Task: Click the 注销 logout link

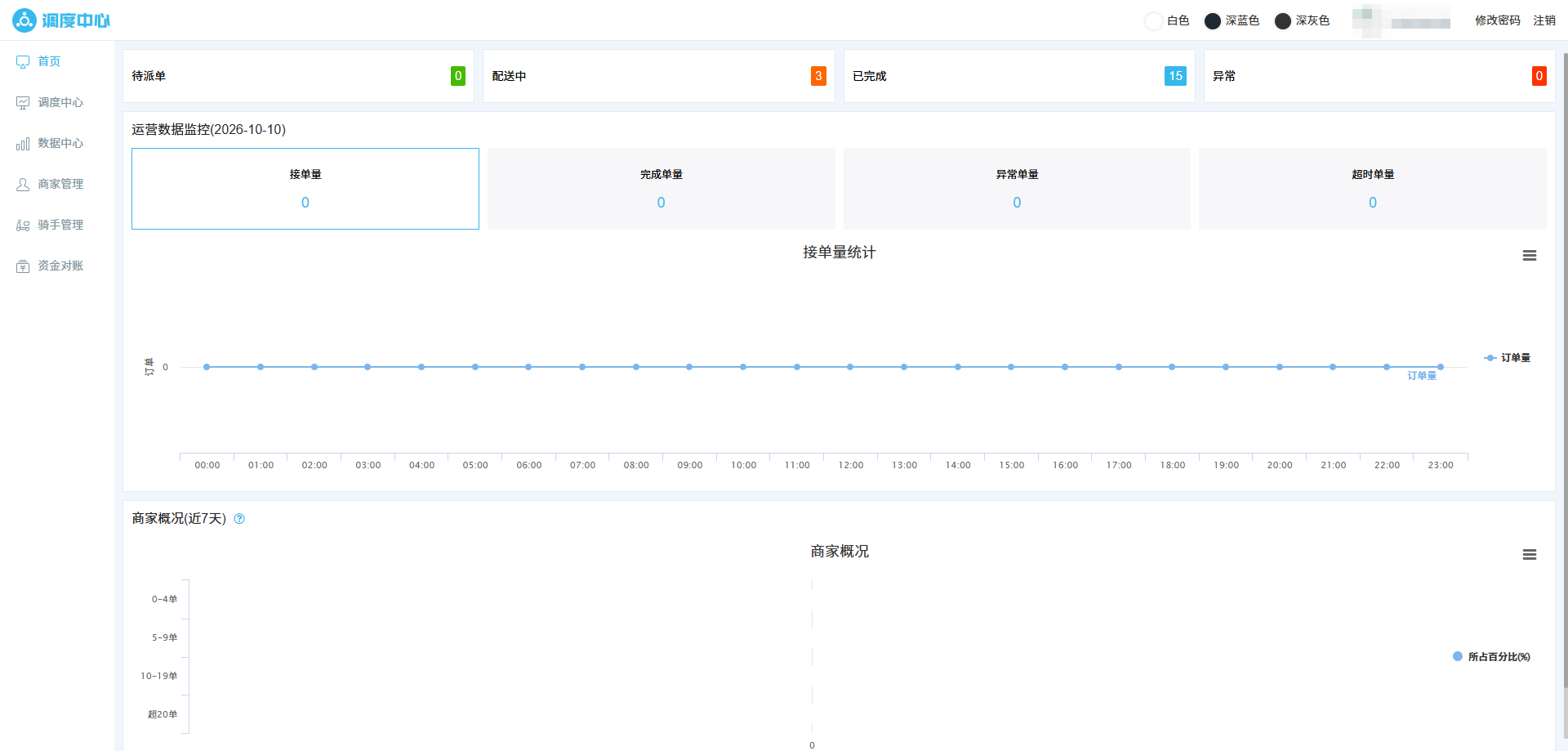Action: tap(1544, 20)
